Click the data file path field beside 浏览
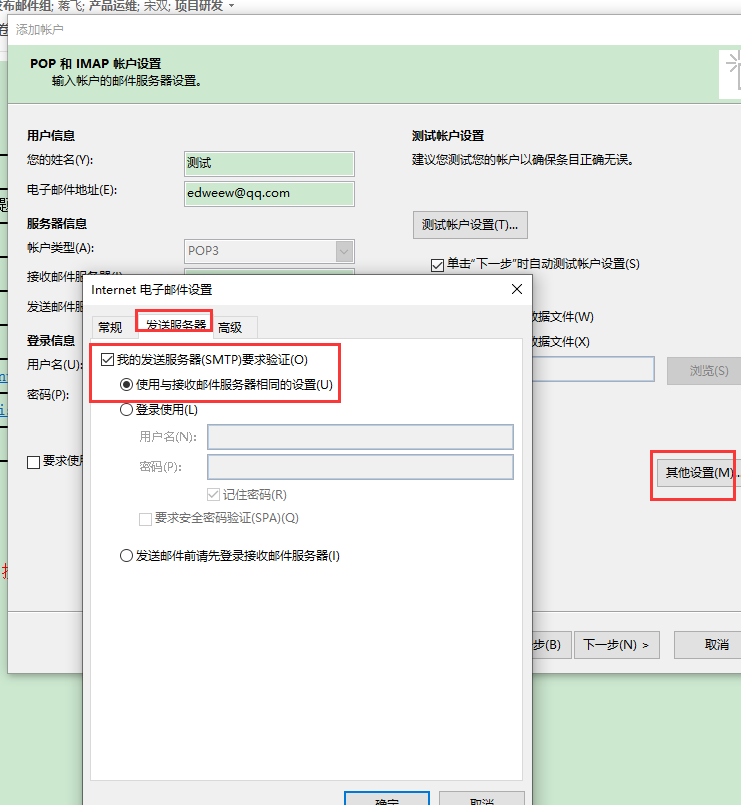The height and width of the screenshot is (805, 741). tap(593, 369)
